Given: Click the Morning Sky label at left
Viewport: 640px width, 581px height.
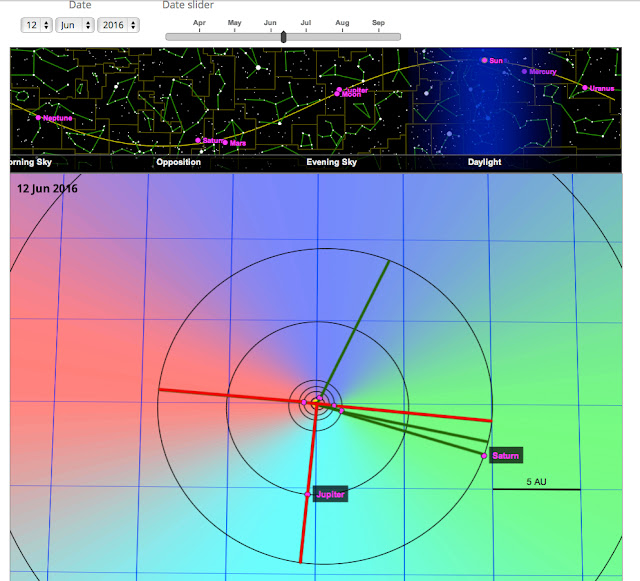Looking at the screenshot, I should pos(31,162).
